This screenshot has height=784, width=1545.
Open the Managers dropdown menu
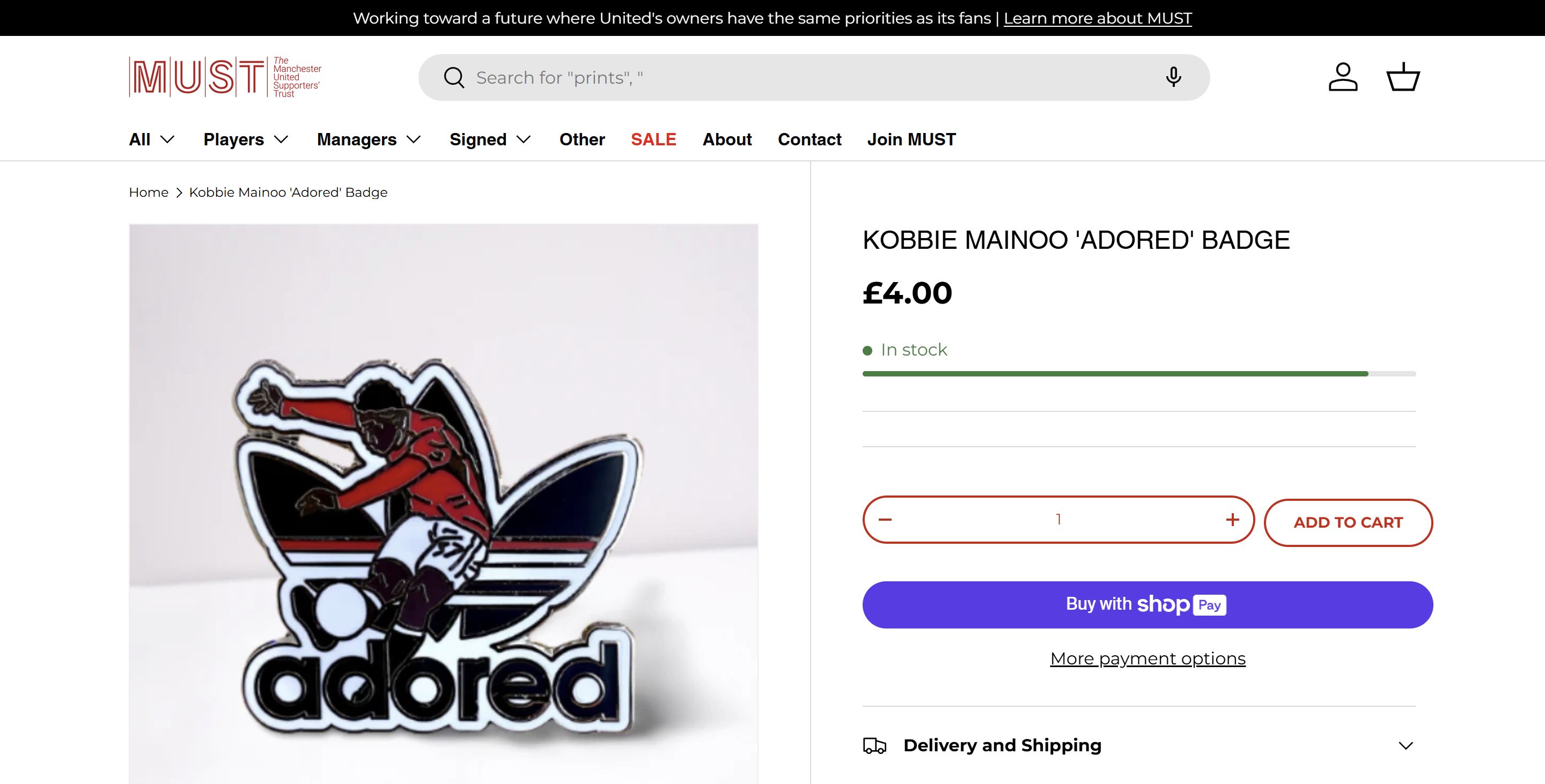click(369, 139)
